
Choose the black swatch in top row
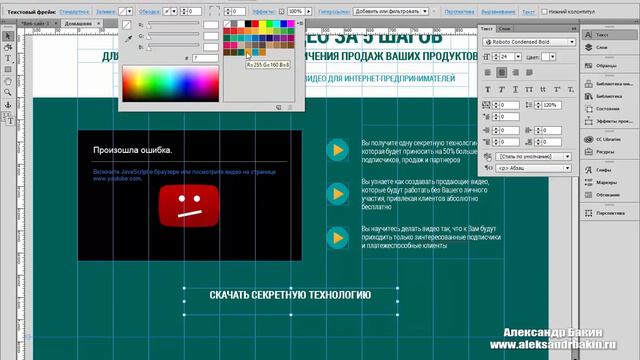(x=248, y=24)
